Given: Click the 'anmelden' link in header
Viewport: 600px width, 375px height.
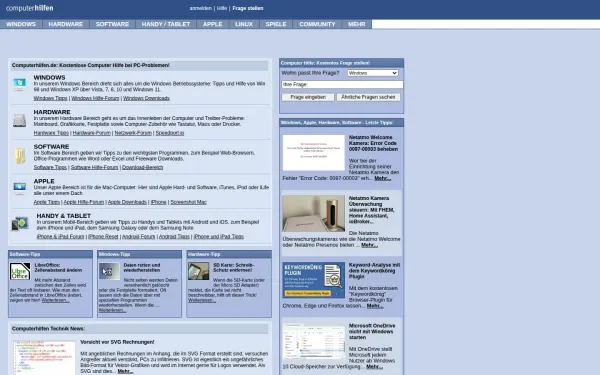Looking at the screenshot, I should (x=201, y=8).
